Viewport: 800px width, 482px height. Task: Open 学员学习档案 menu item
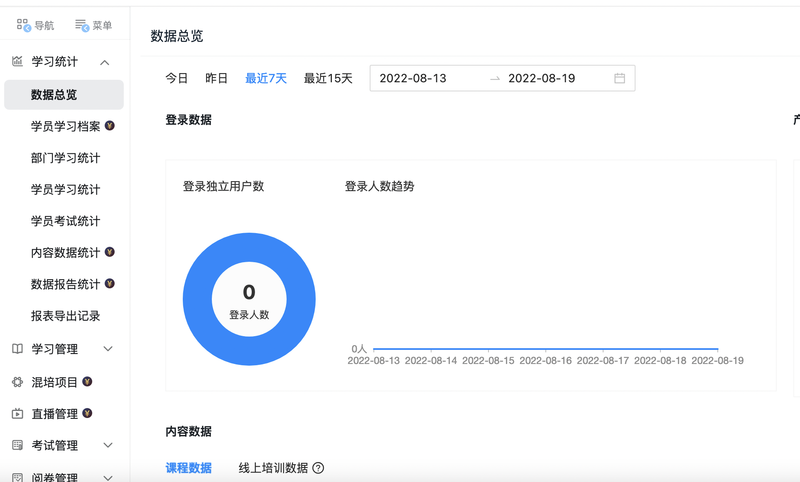pyautogui.click(x=65, y=126)
